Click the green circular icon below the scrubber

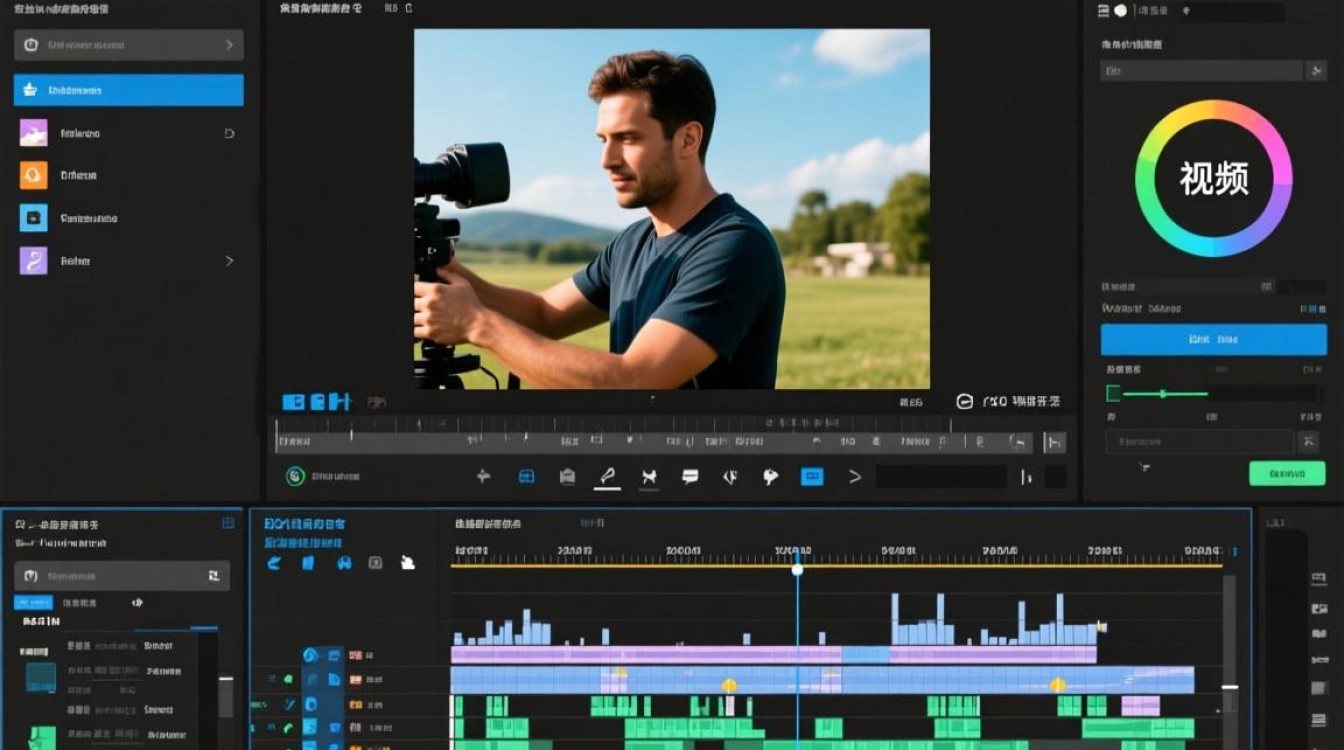[x=295, y=477]
